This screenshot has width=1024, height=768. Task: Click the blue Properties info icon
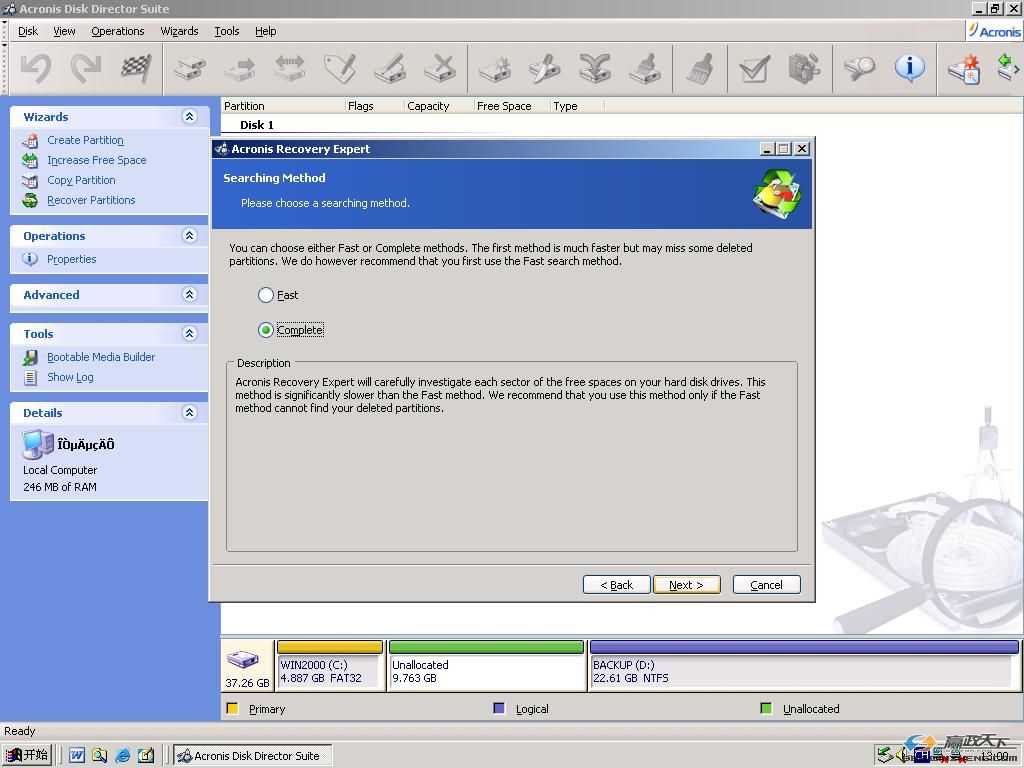910,67
